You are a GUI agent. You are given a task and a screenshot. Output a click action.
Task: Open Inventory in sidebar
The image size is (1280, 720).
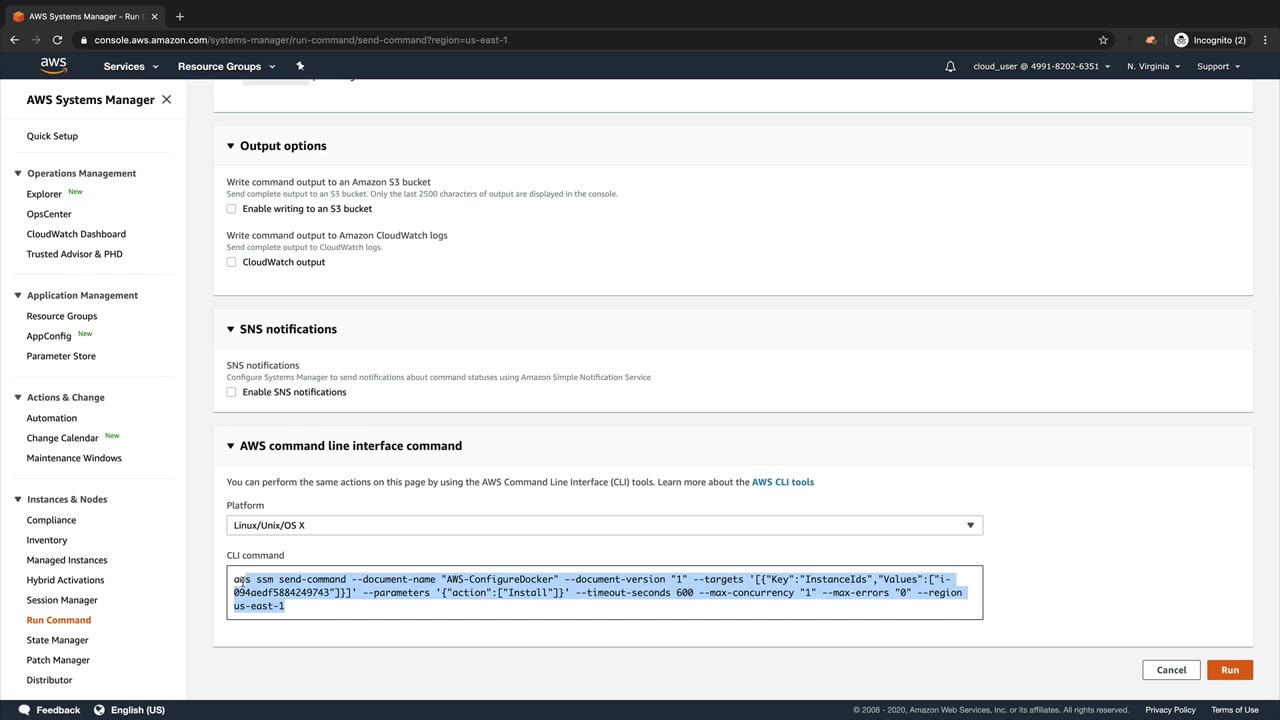pyautogui.click(x=47, y=540)
